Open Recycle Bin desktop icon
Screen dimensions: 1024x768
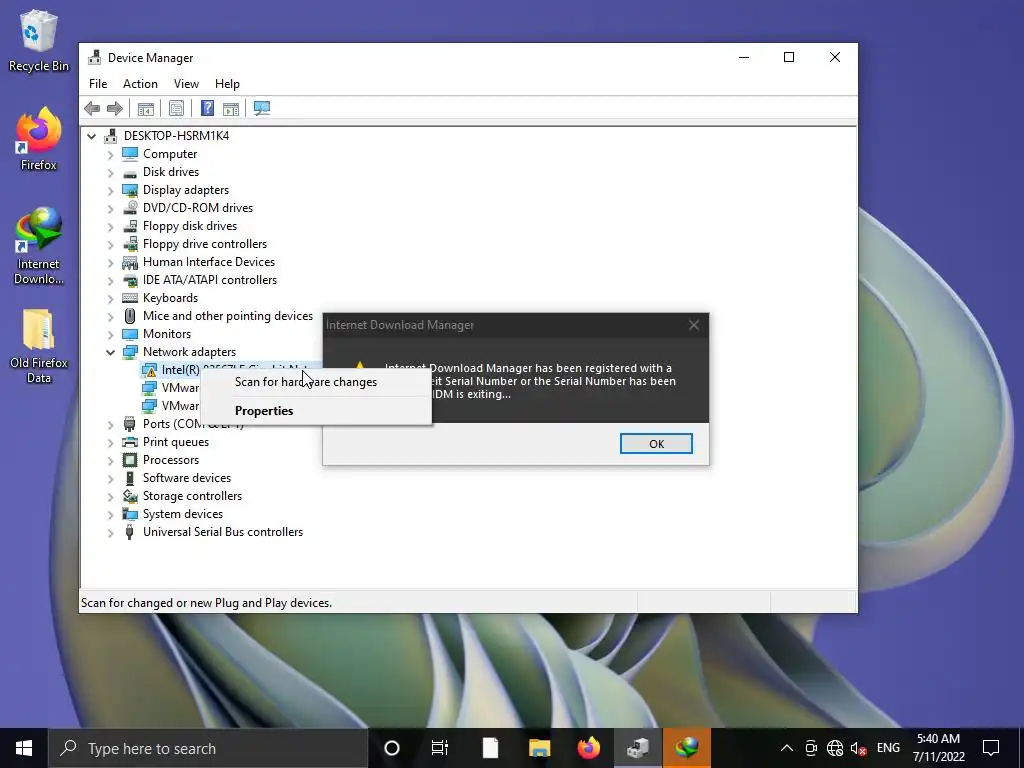point(39,40)
